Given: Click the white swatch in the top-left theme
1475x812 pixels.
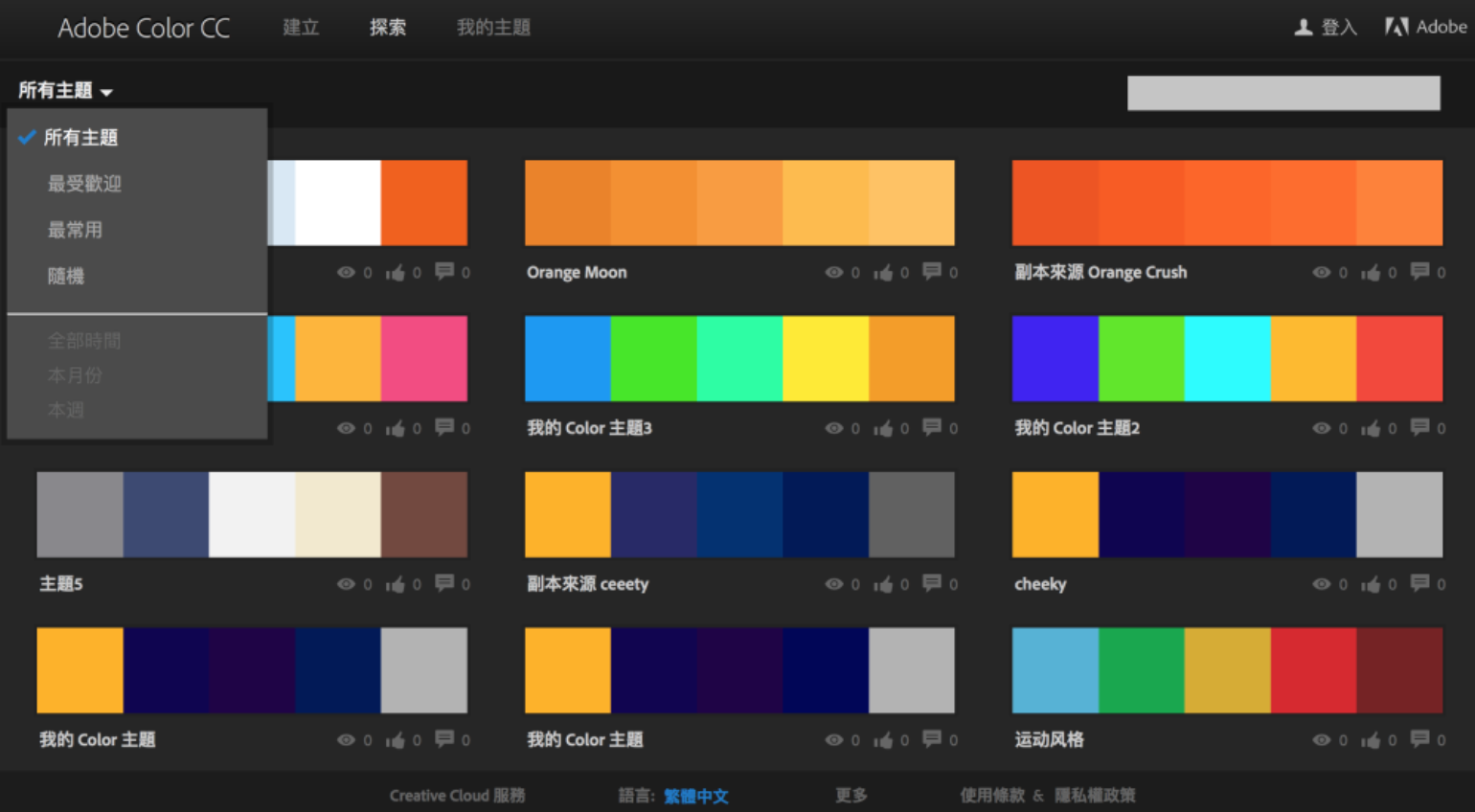Looking at the screenshot, I should pos(338,203).
